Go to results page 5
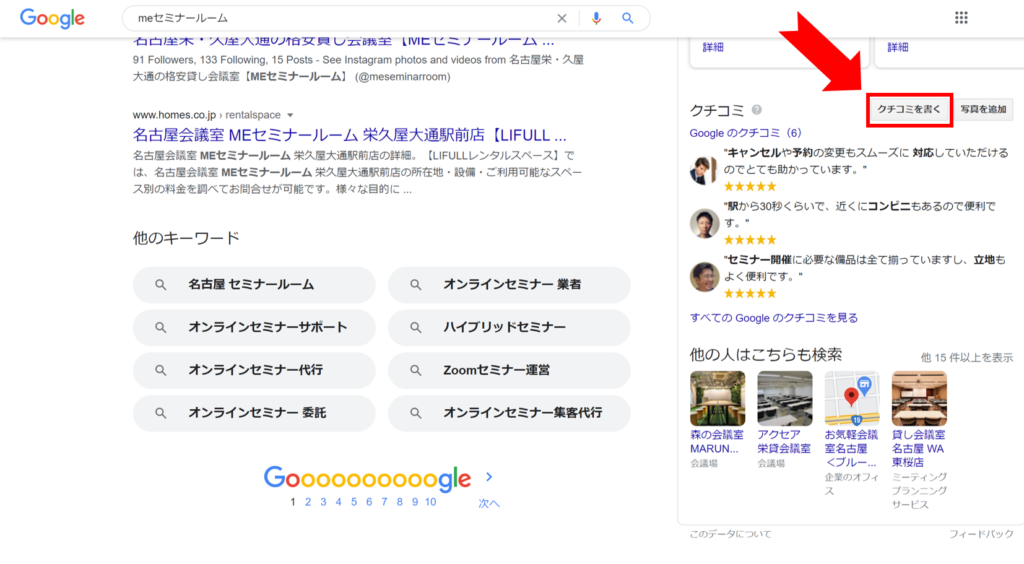Viewport: 1024px width, 564px height. pyautogui.click(x=354, y=502)
